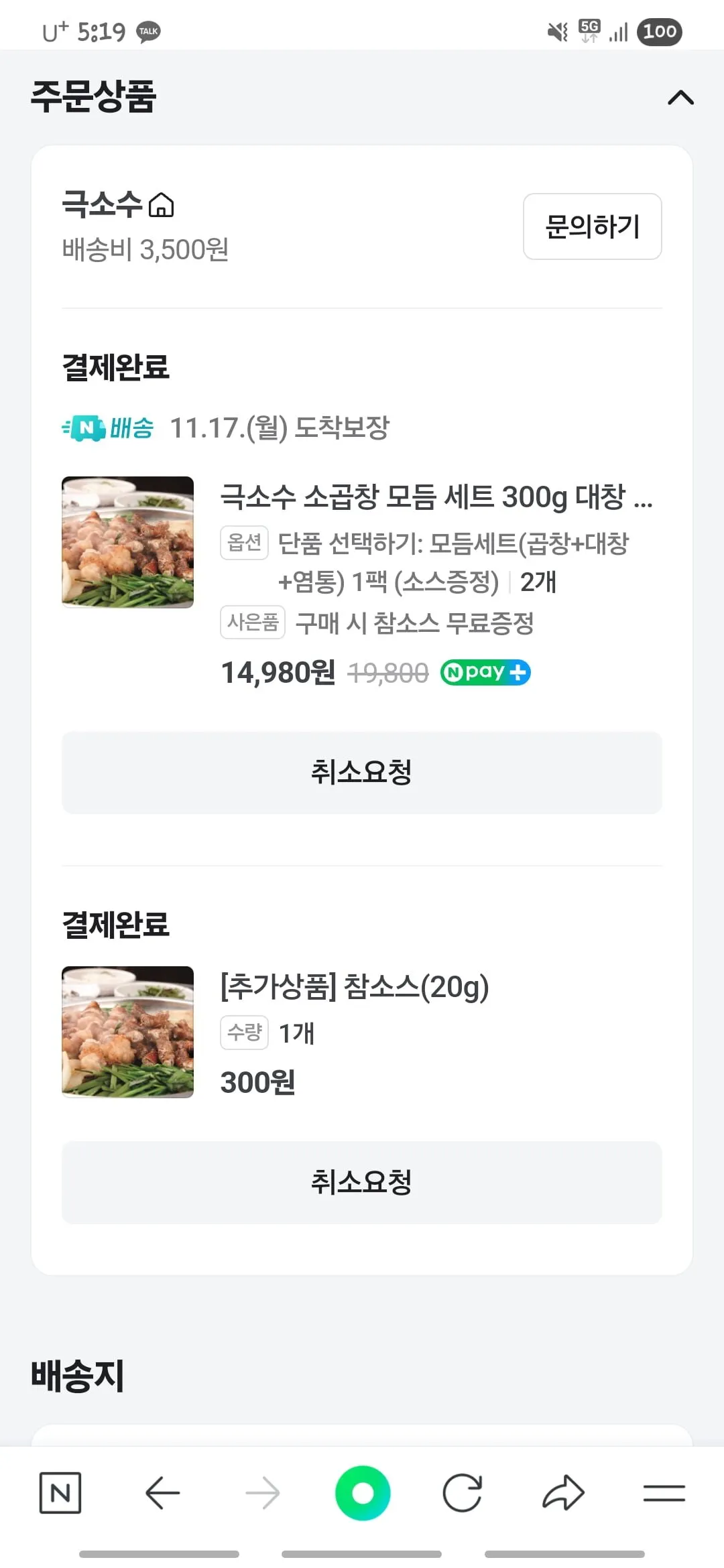Go back with the left arrow
The width and height of the screenshot is (724, 1568).
(x=162, y=1493)
